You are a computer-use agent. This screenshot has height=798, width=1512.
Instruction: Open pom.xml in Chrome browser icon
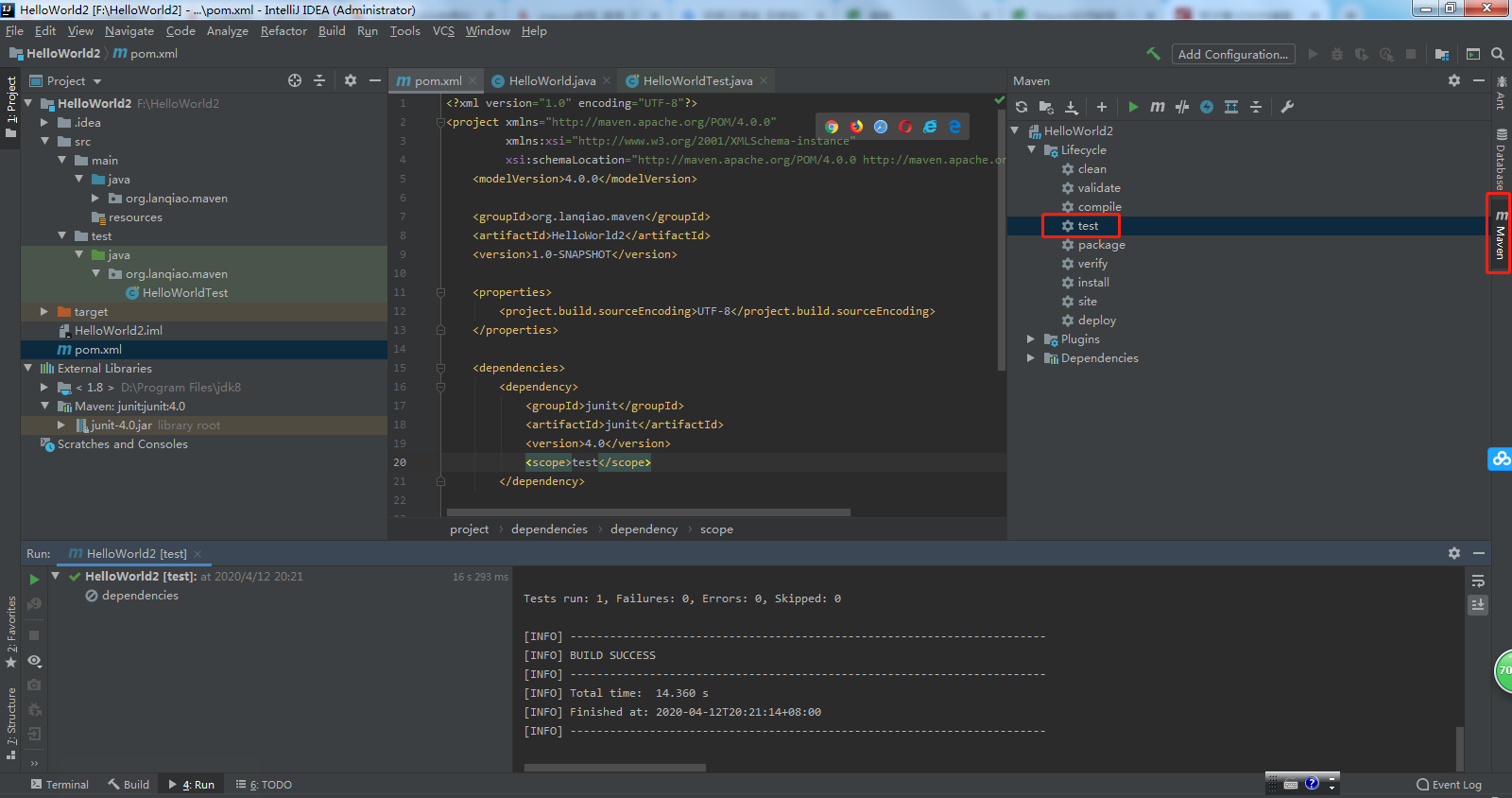[x=832, y=127]
